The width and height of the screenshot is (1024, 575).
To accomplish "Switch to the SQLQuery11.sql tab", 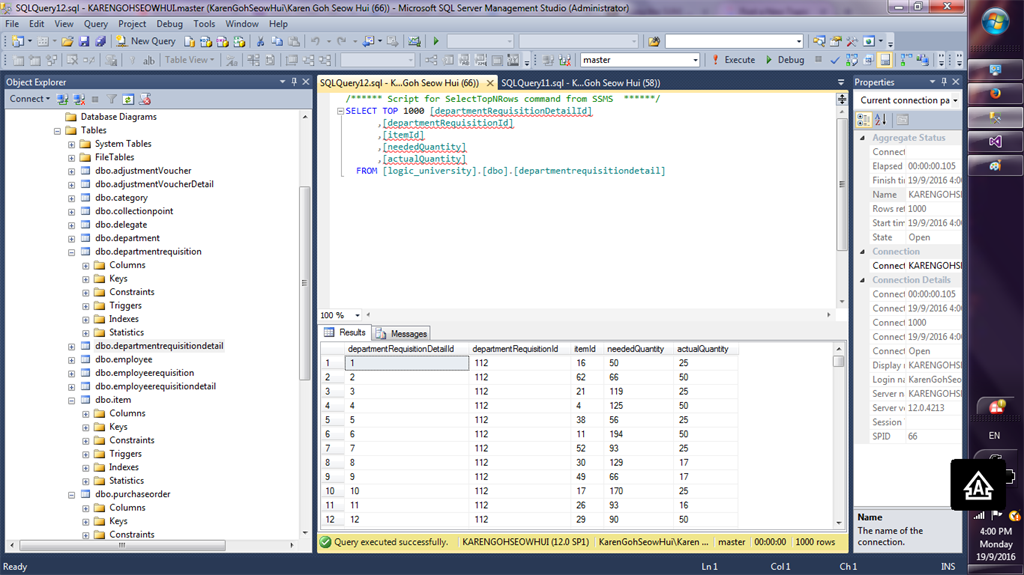I will pos(582,83).
